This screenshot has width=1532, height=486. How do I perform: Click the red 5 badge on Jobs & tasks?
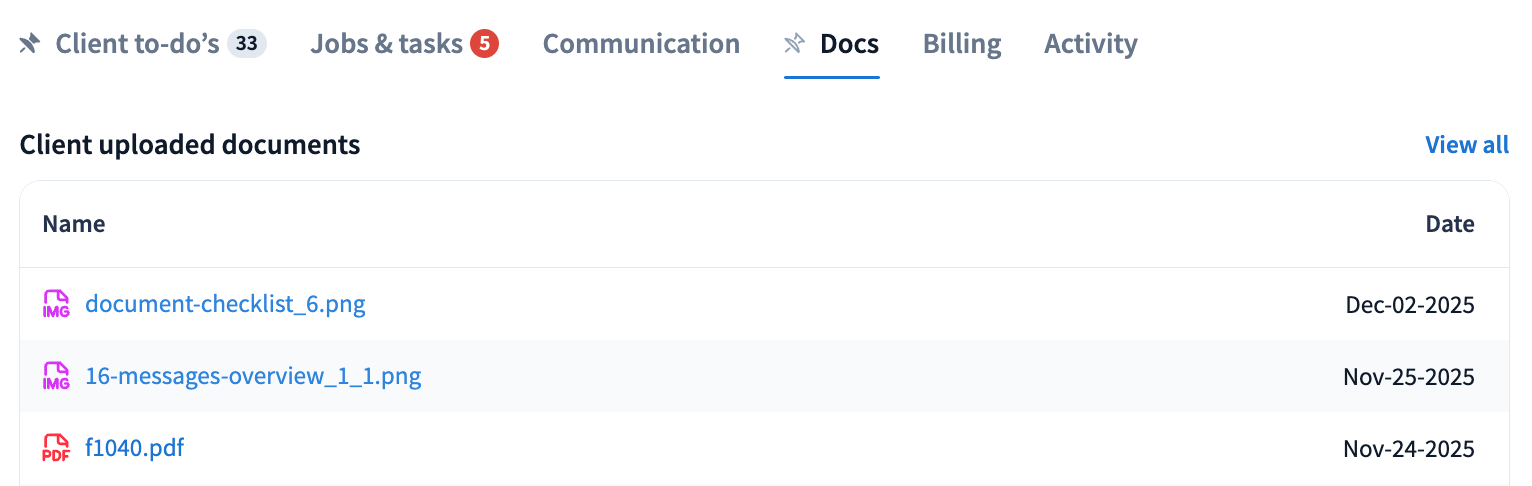tap(485, 44)
